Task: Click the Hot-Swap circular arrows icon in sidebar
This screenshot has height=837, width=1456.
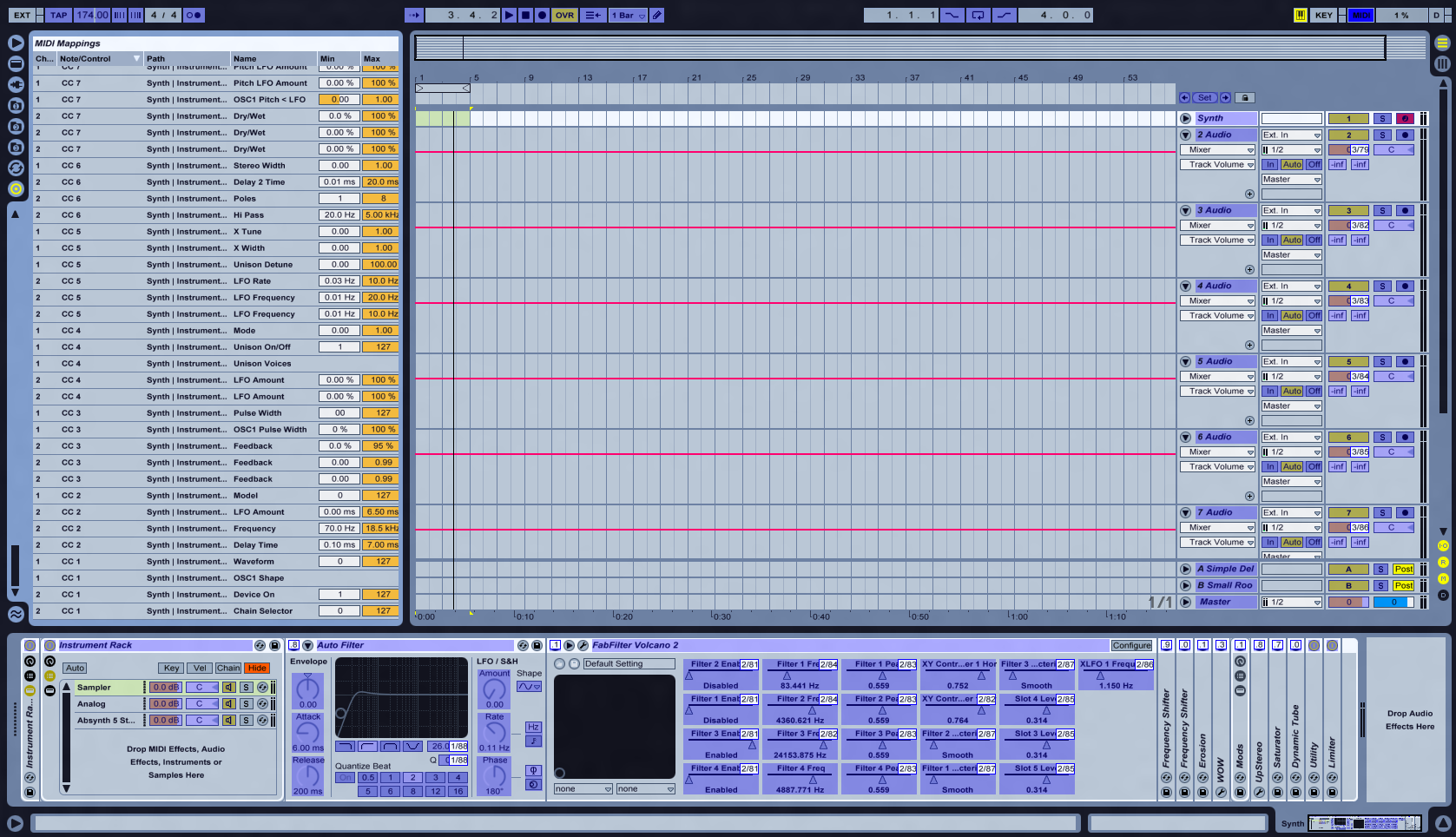Action: 16,168
